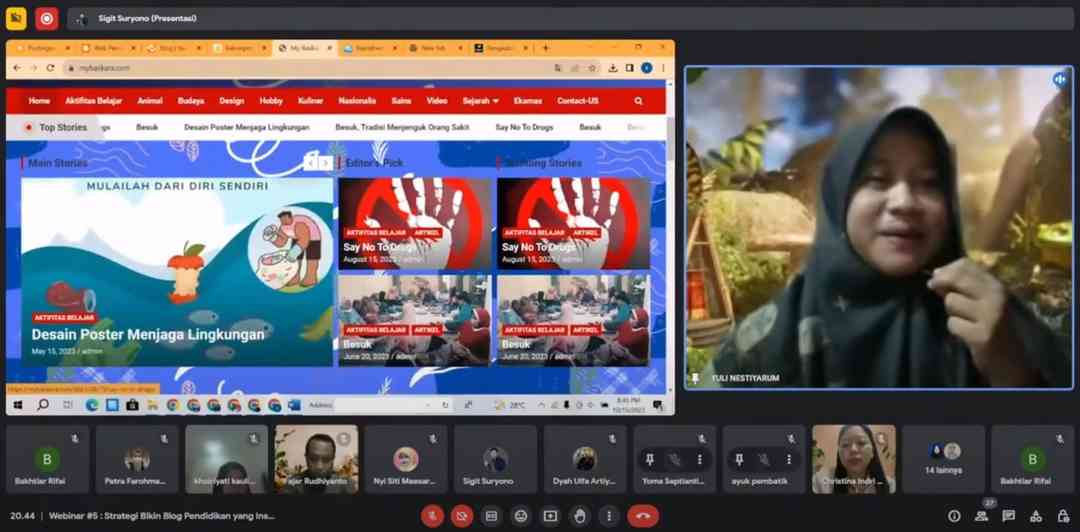1080x532 pixels.
Task: Expand the Sejarah dropdown menu
Action: point(480,101)
